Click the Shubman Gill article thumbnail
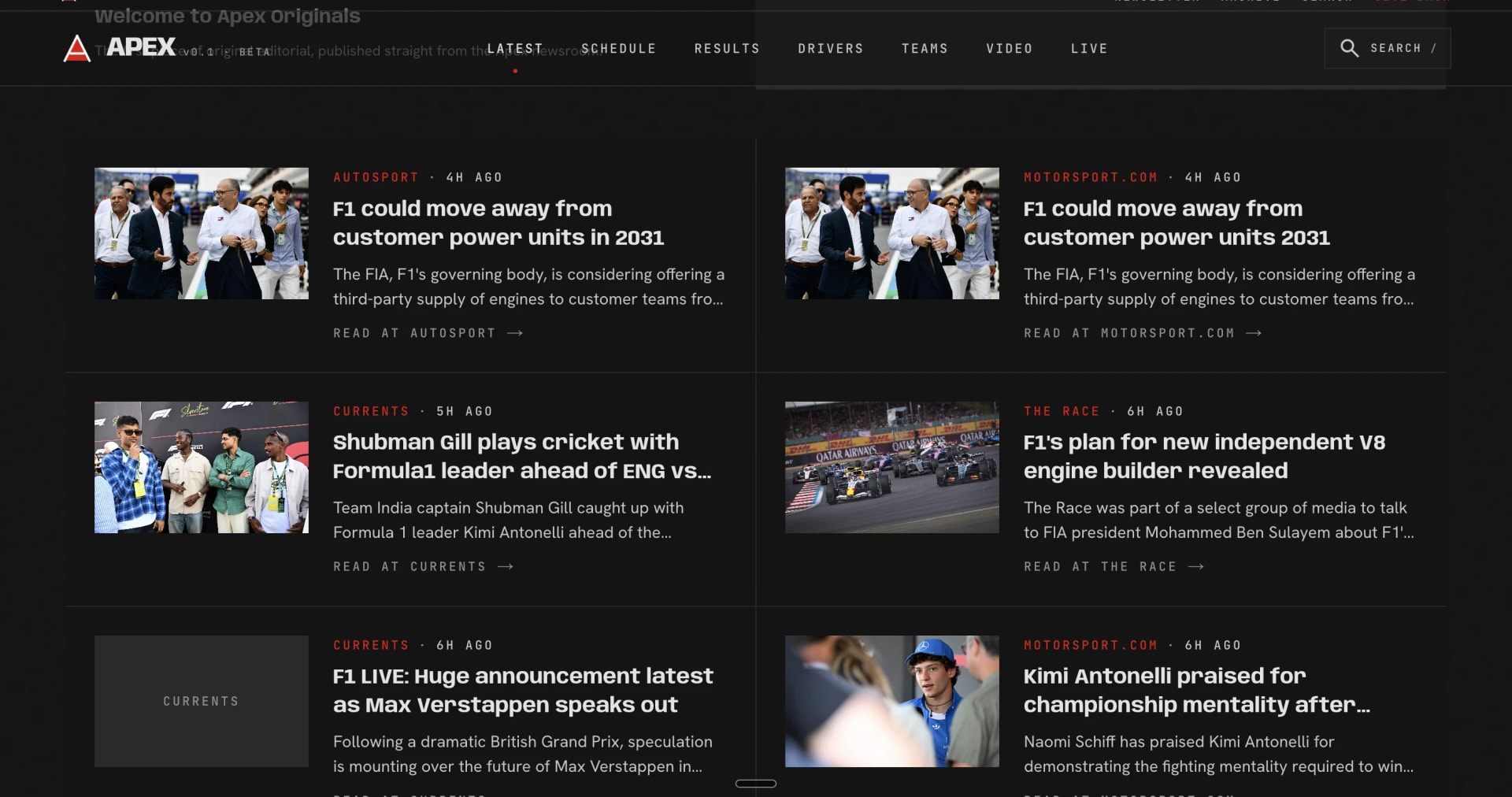1512x797 pixels. pyautogui.click(x=202, y=467)
